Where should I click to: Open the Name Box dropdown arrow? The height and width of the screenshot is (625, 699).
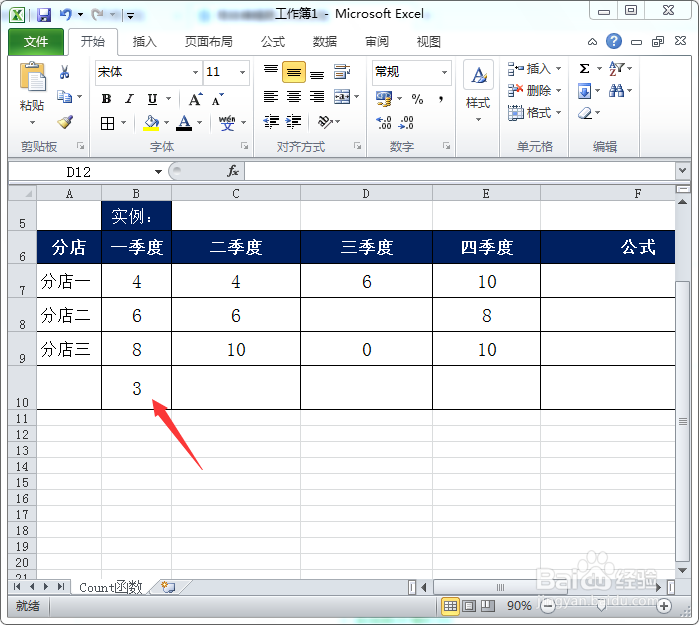(158, 172)
